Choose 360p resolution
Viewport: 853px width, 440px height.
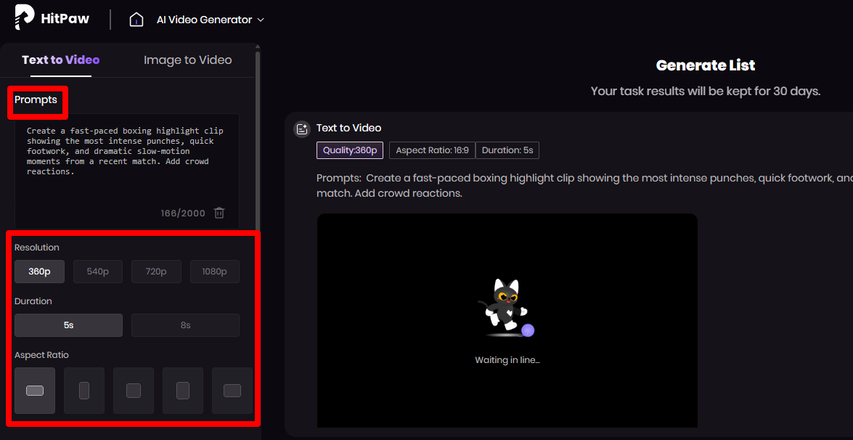point(40,271)
